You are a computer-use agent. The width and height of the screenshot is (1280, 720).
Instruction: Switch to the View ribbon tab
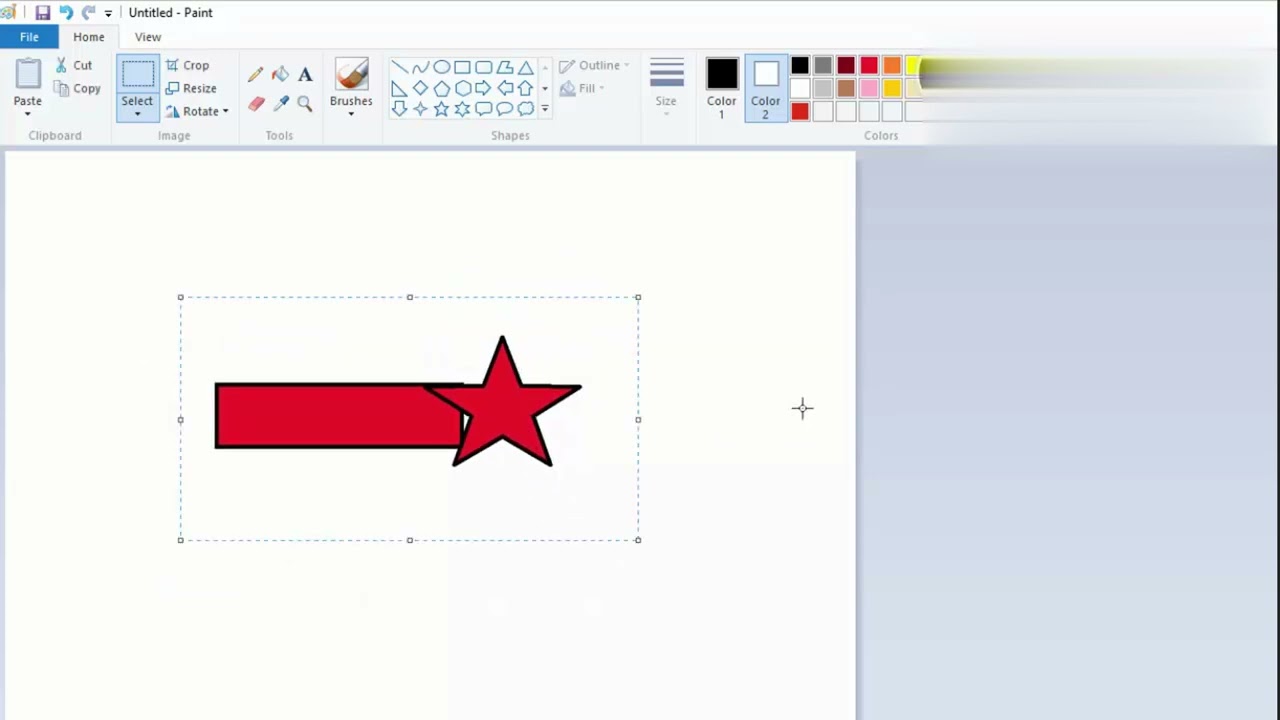pos(148,37)
